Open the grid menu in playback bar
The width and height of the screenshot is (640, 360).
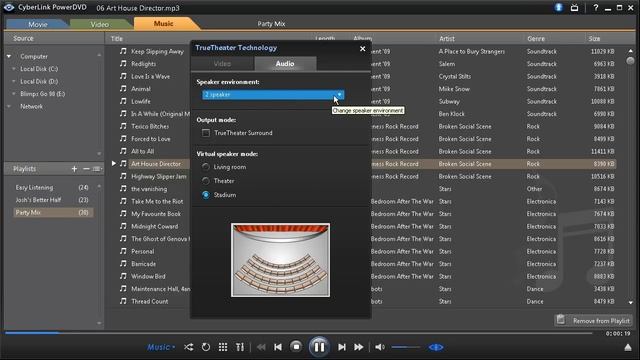pyautogui.click(x=223, y=347)
